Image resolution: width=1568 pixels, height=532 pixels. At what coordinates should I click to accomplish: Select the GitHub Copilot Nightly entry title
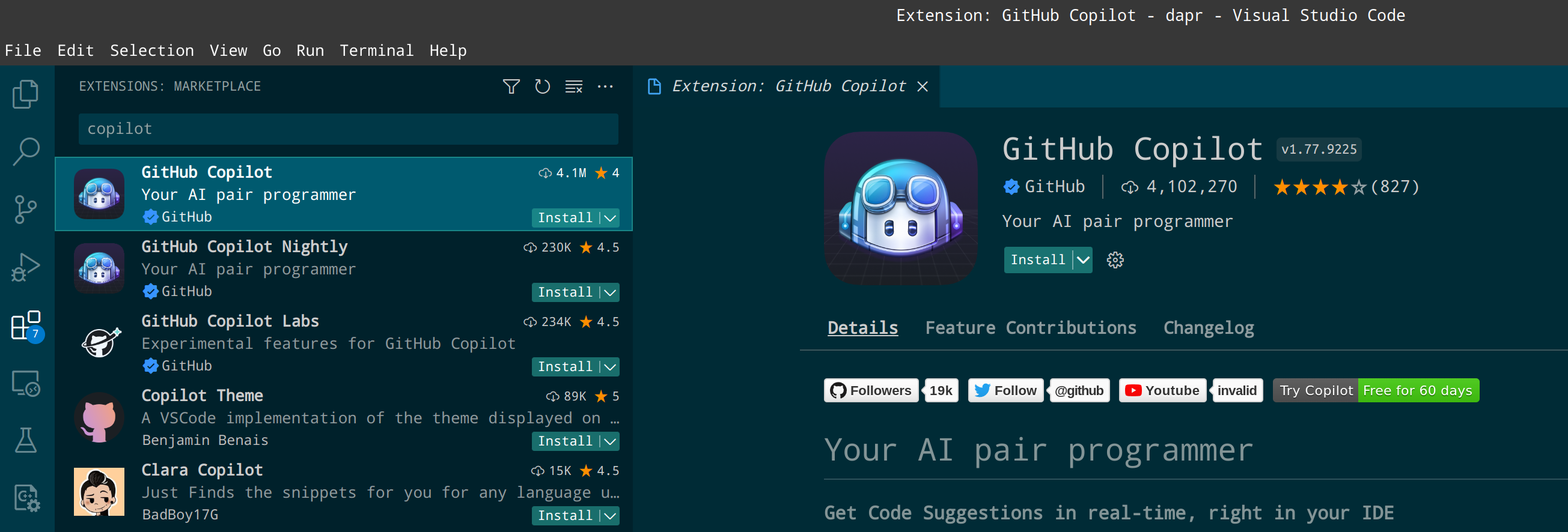tap(244, 247)
